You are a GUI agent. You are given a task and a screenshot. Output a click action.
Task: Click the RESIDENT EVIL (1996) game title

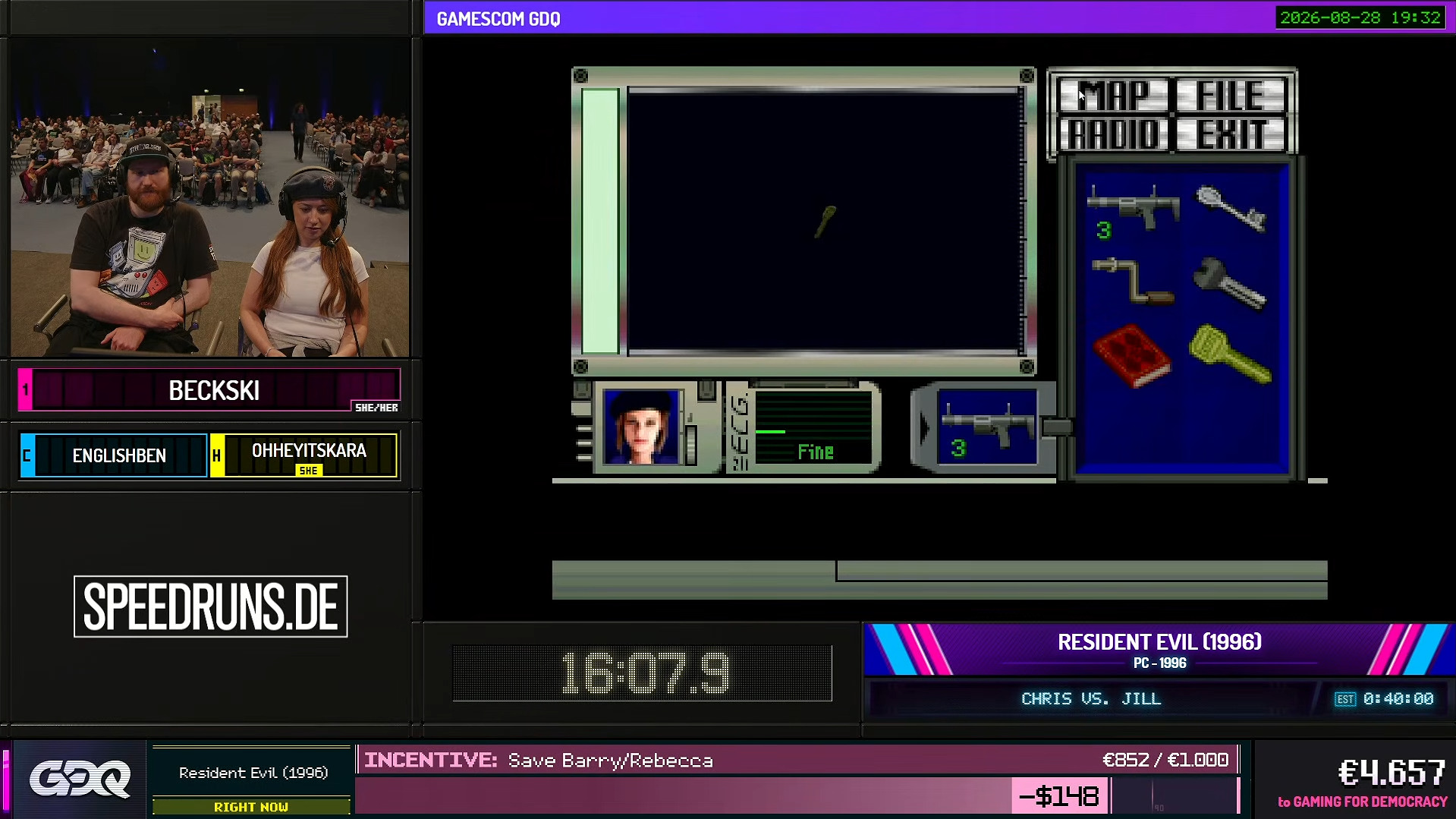coord(1159,642)
